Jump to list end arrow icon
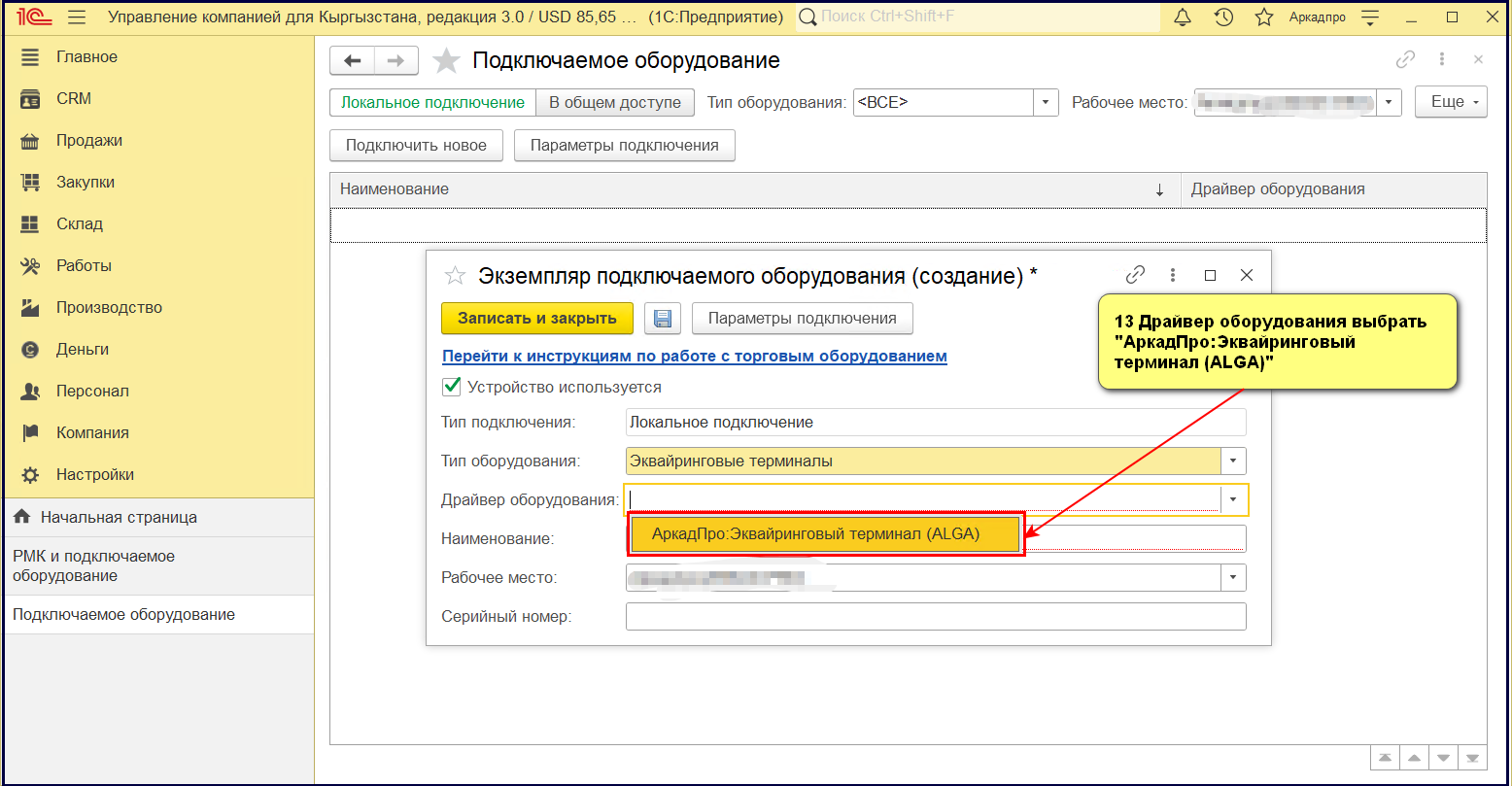 pos(1474,758)
